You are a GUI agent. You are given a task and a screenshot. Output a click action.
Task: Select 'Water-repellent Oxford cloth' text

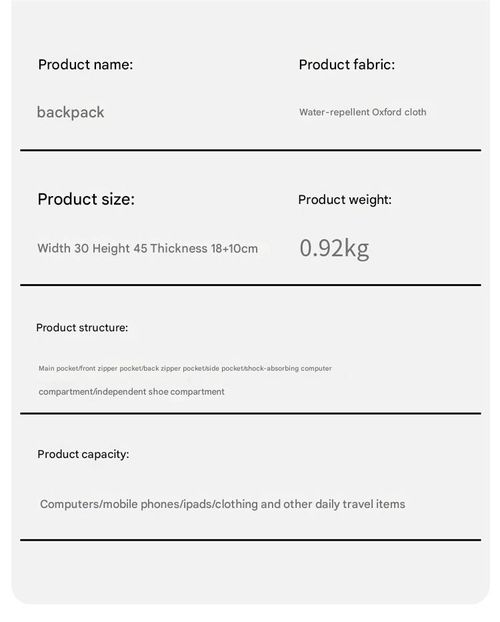tap(363, 112)
